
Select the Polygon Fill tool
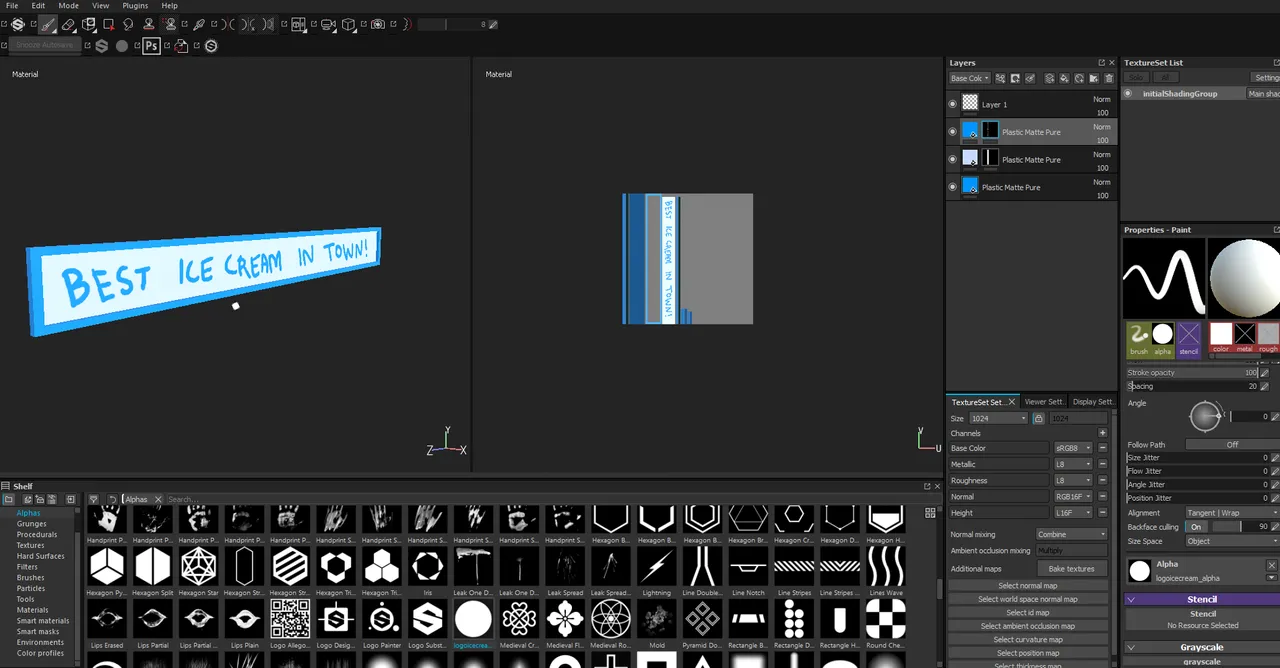point(109,25)
